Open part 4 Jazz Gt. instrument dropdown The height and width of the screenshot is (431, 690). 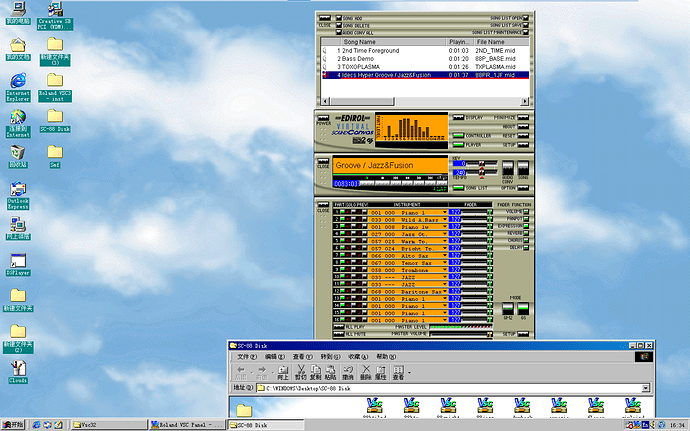445,234
